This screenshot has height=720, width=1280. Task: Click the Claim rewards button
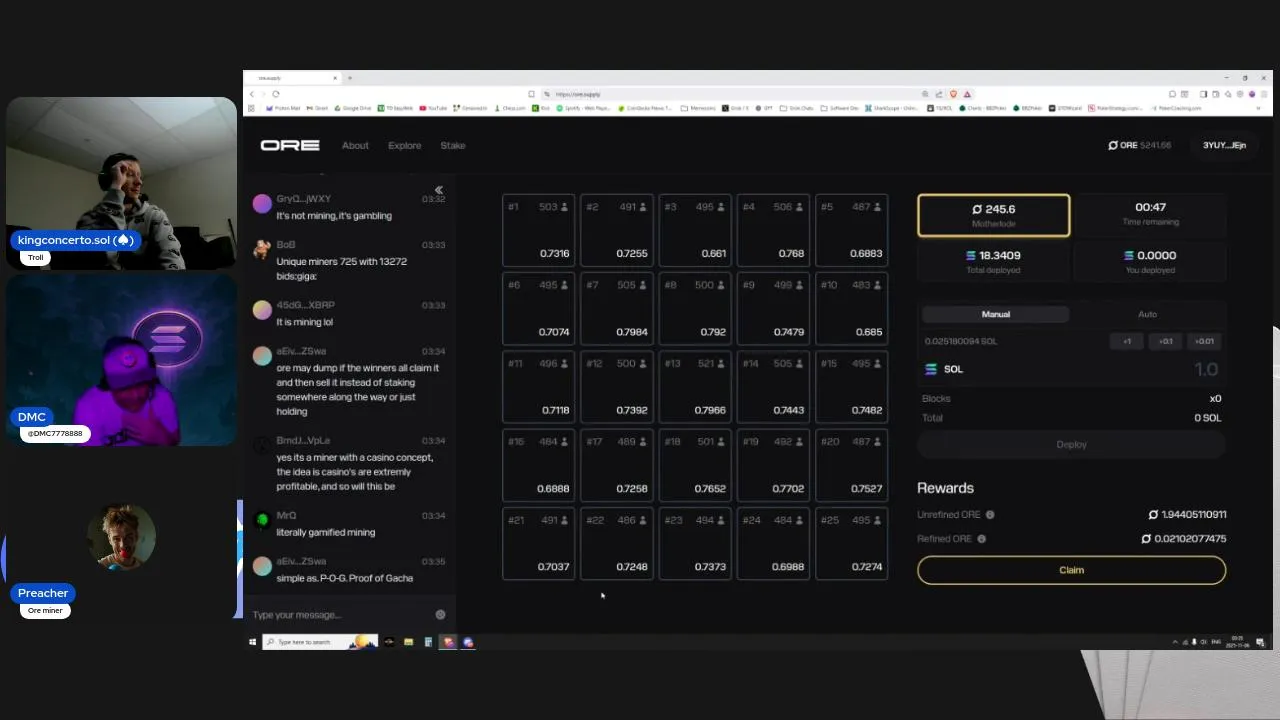click(x=1071, y=570)
